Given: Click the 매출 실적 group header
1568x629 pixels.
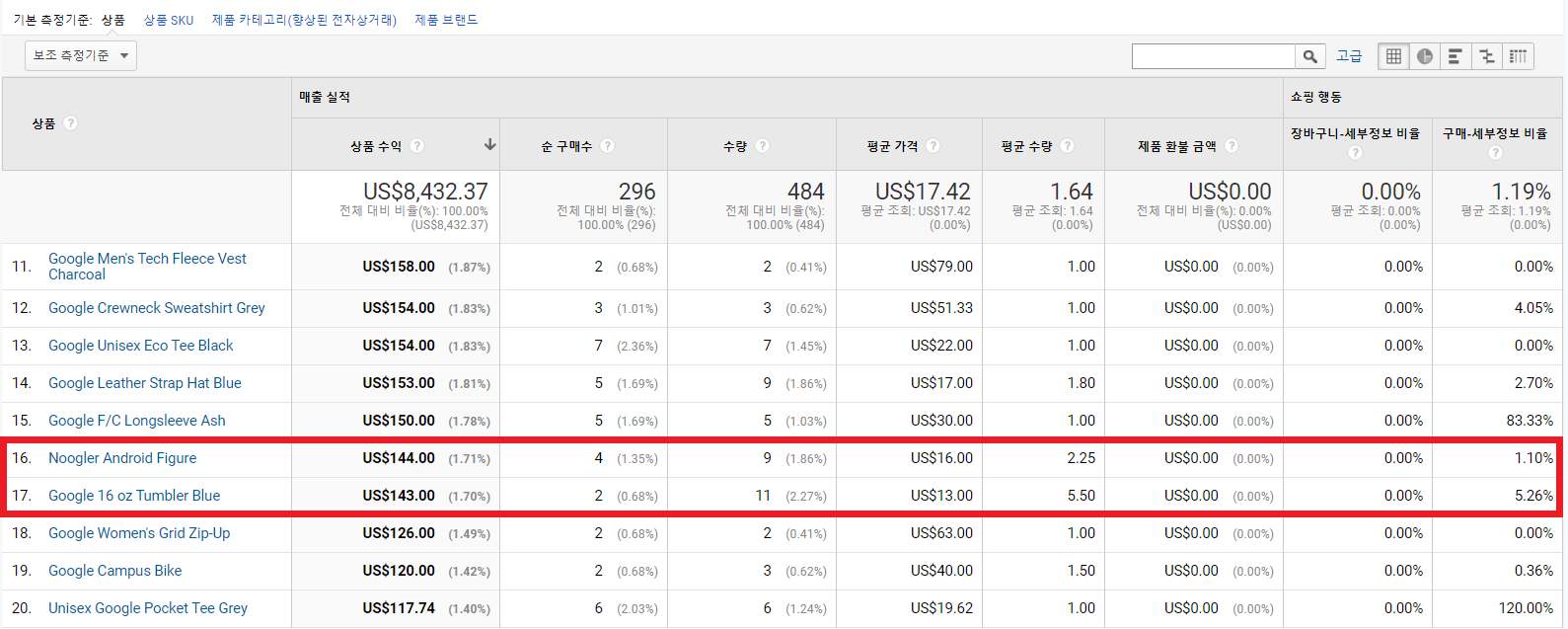Looking at the screenshot, I should [325, 97].
